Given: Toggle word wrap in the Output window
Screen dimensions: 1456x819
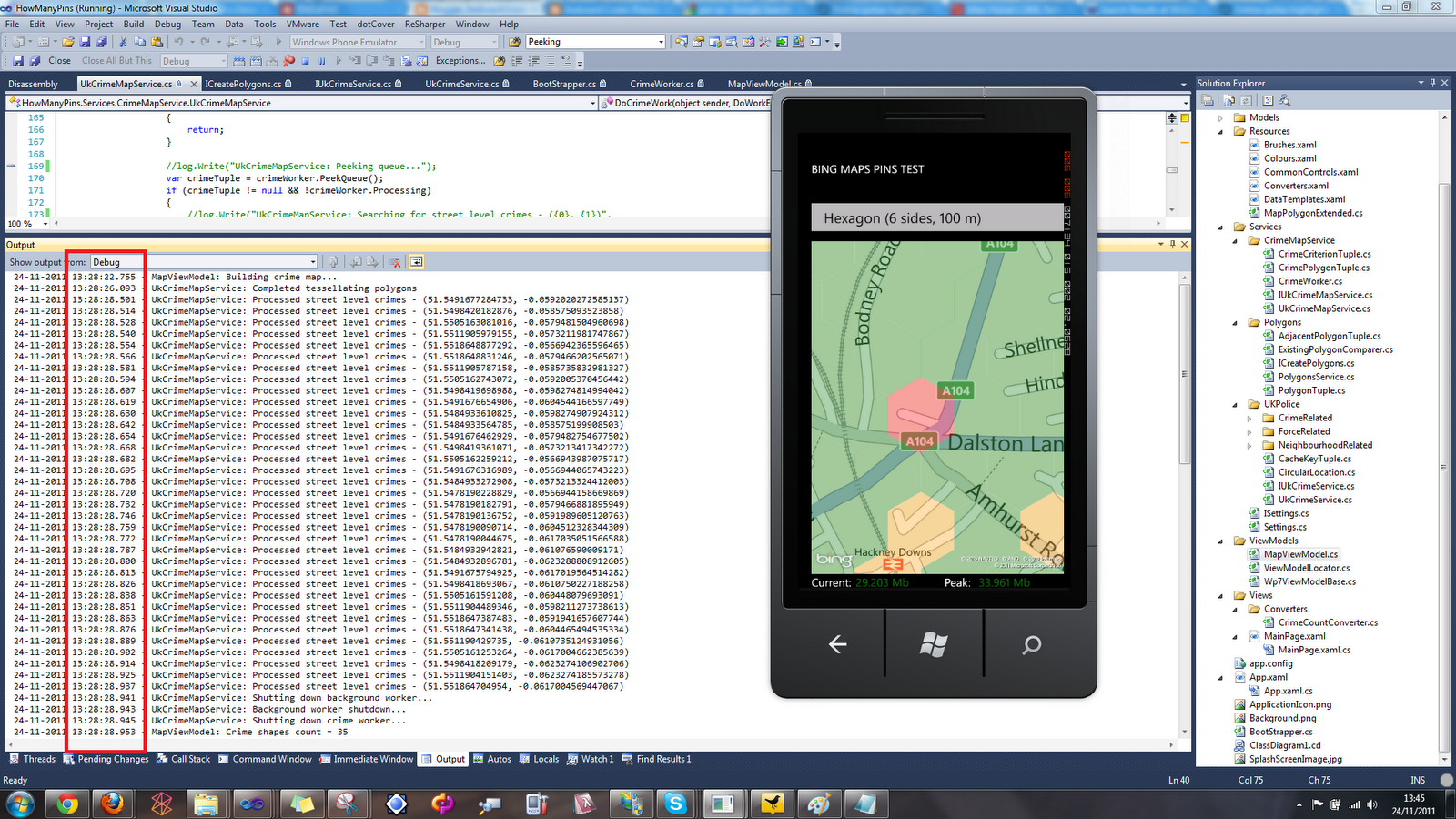Looking at the screenshot, I should pyautogui.click(x=417, y=262).
